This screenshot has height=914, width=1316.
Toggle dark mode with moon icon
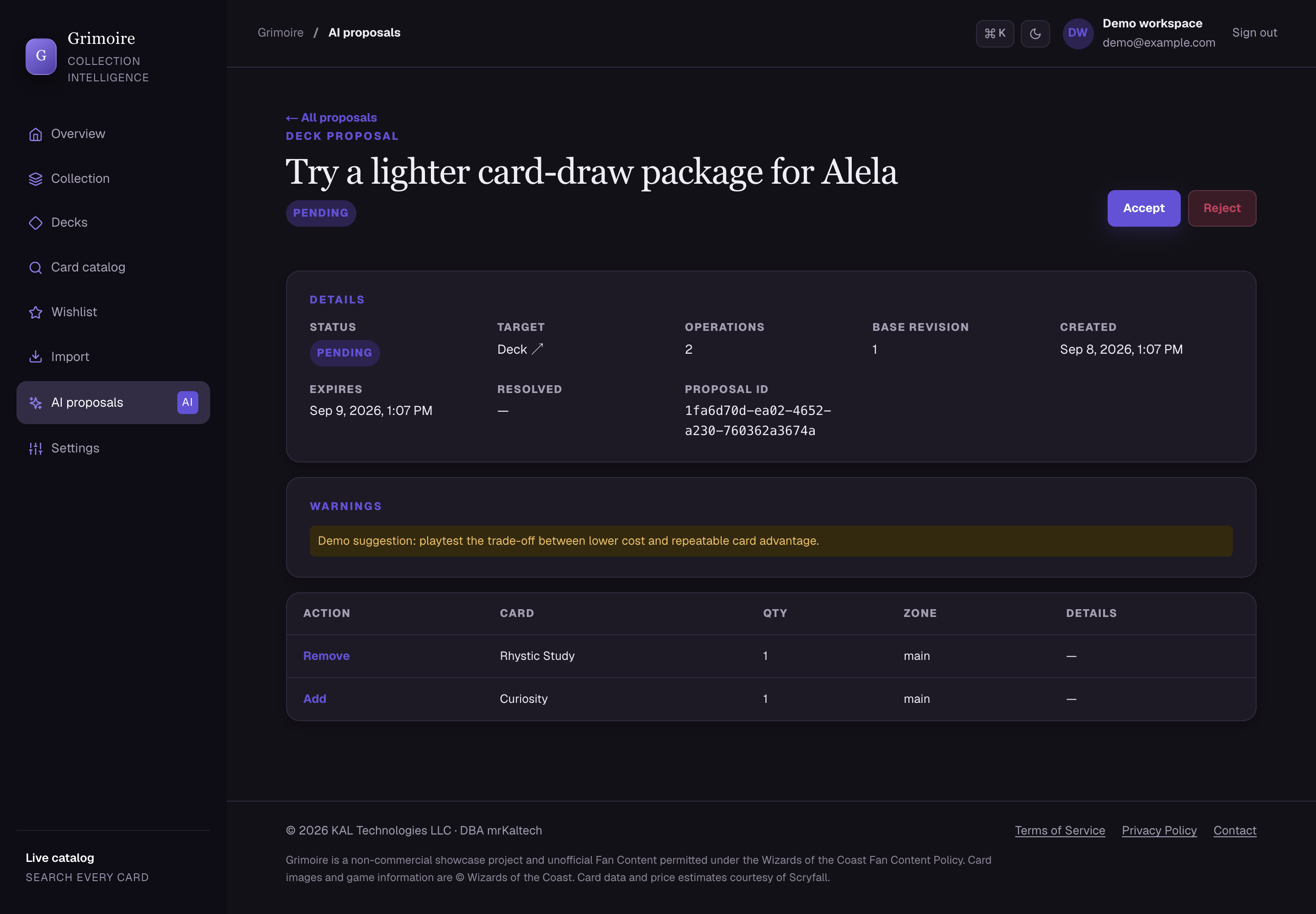[1035, 33]
